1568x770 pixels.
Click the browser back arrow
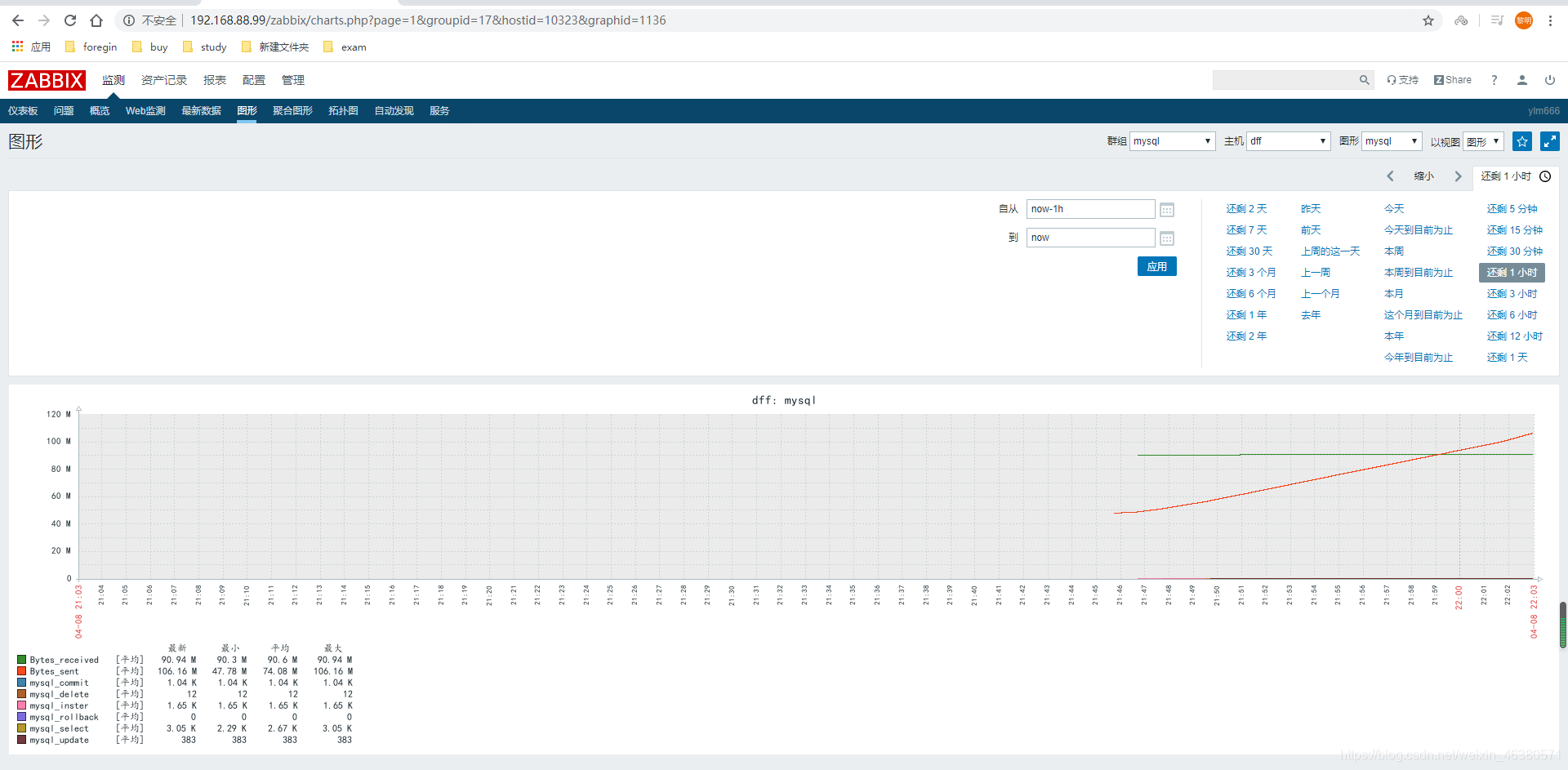point(18,20)
